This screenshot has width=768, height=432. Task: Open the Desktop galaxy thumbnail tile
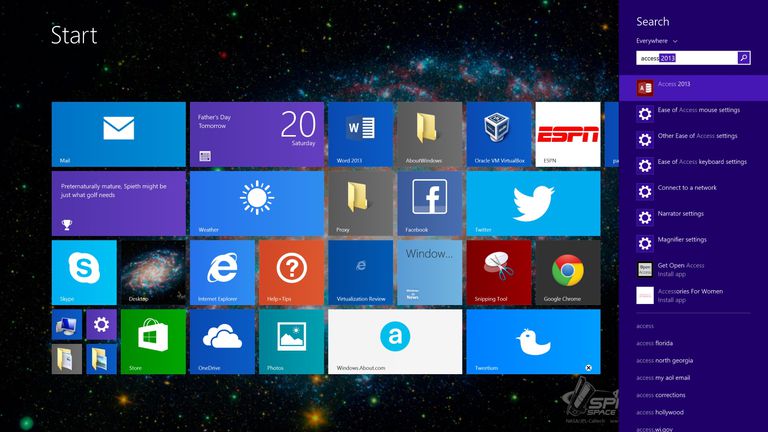[x=153, y=272]
